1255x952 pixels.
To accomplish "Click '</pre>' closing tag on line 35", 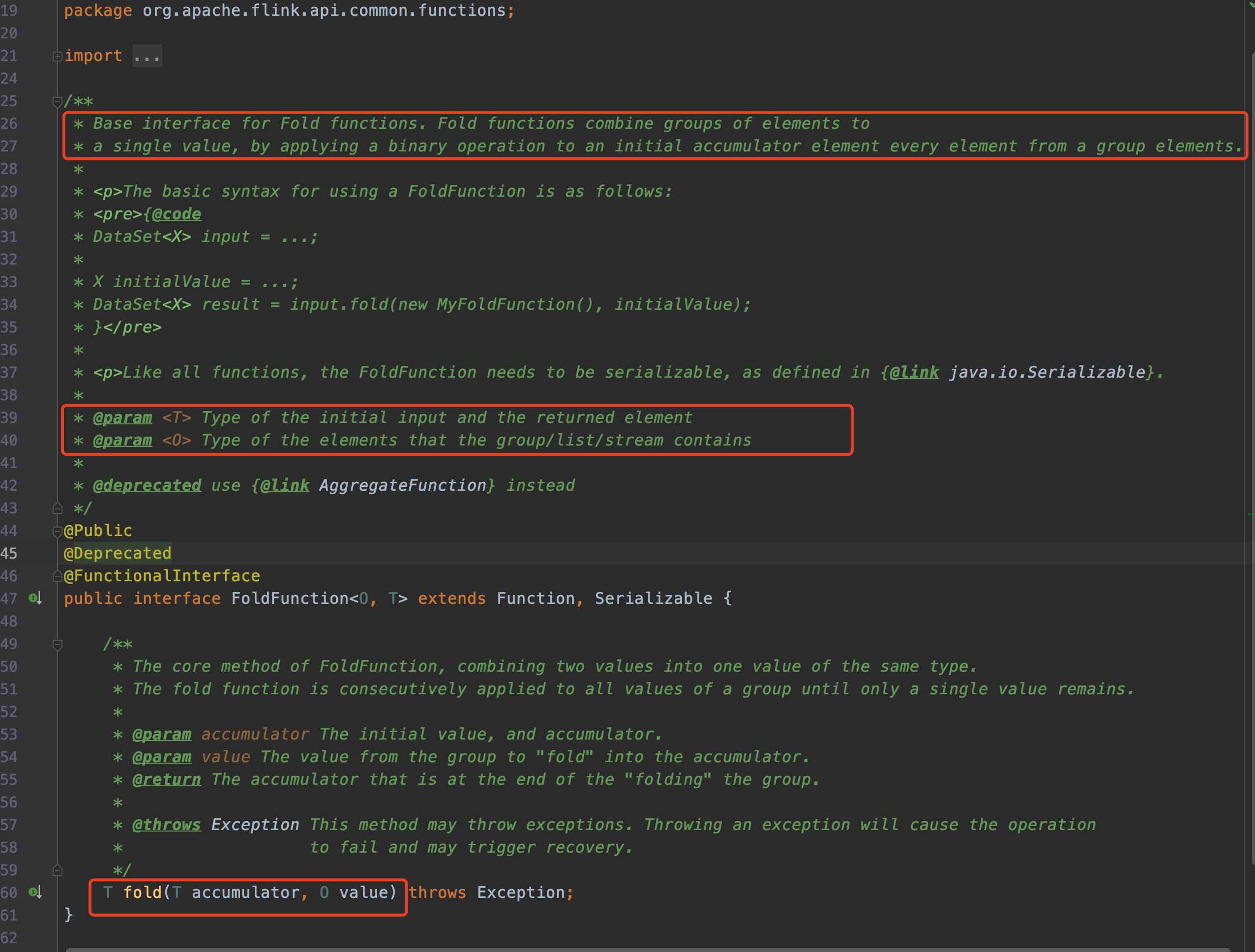I will 132,327.
